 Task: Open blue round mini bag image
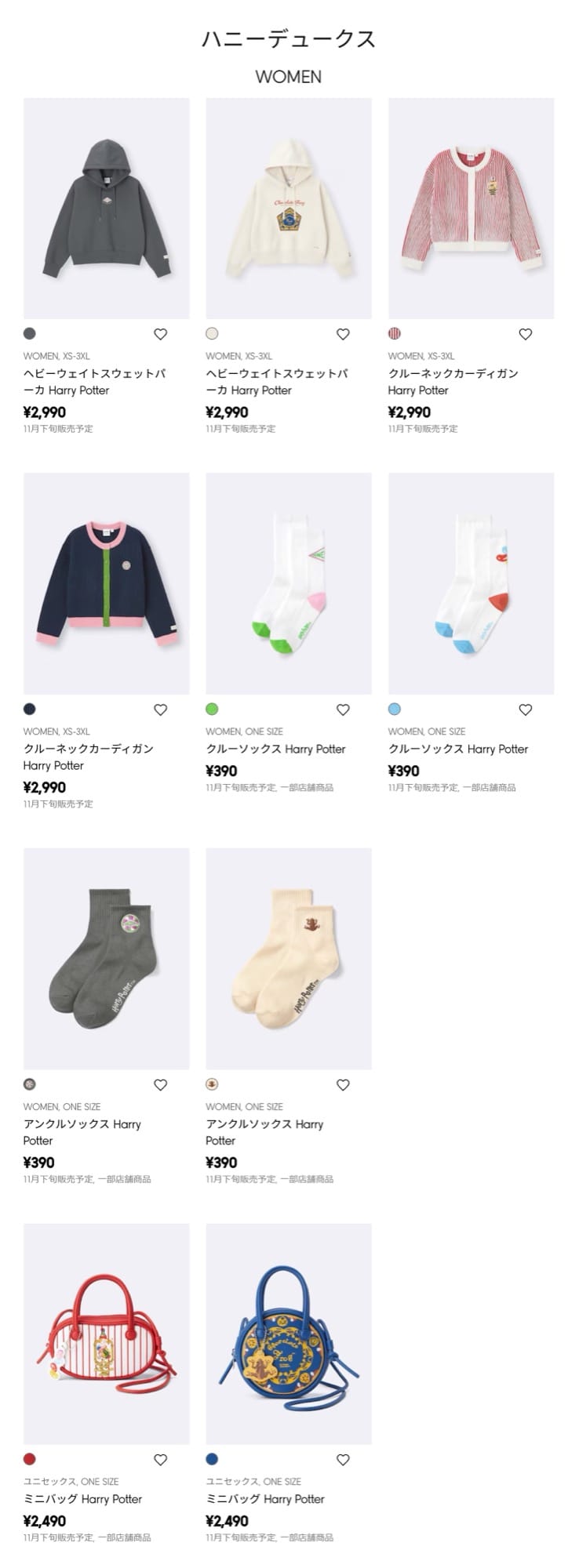pyautogui.click(x=289, y=1334)
